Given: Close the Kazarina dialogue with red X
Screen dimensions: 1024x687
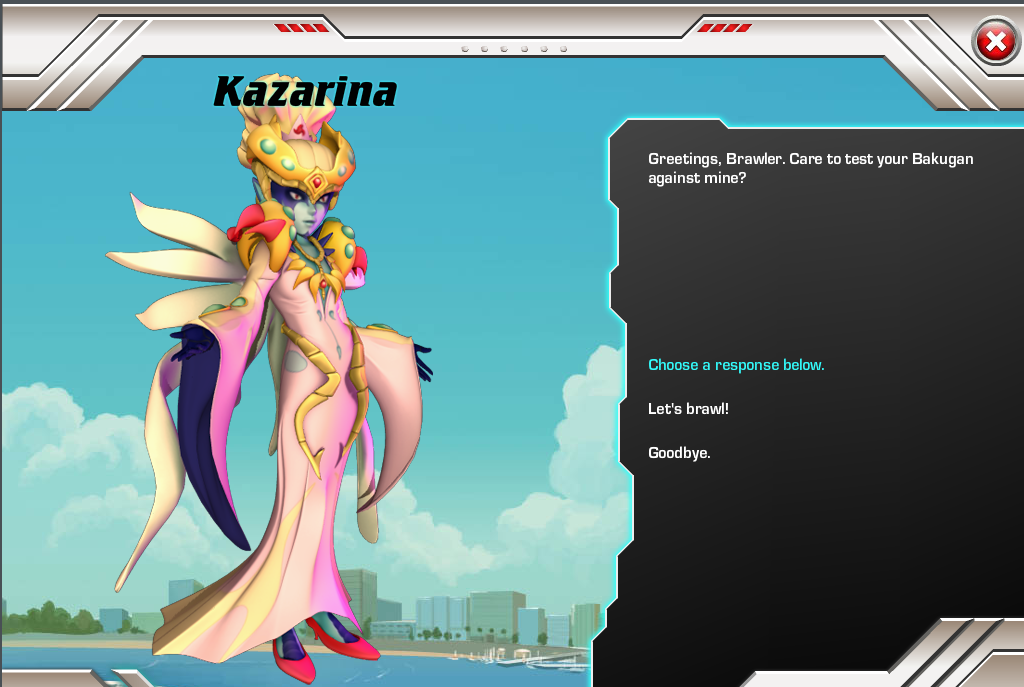Looking at the screenshot, I should 995,42.
